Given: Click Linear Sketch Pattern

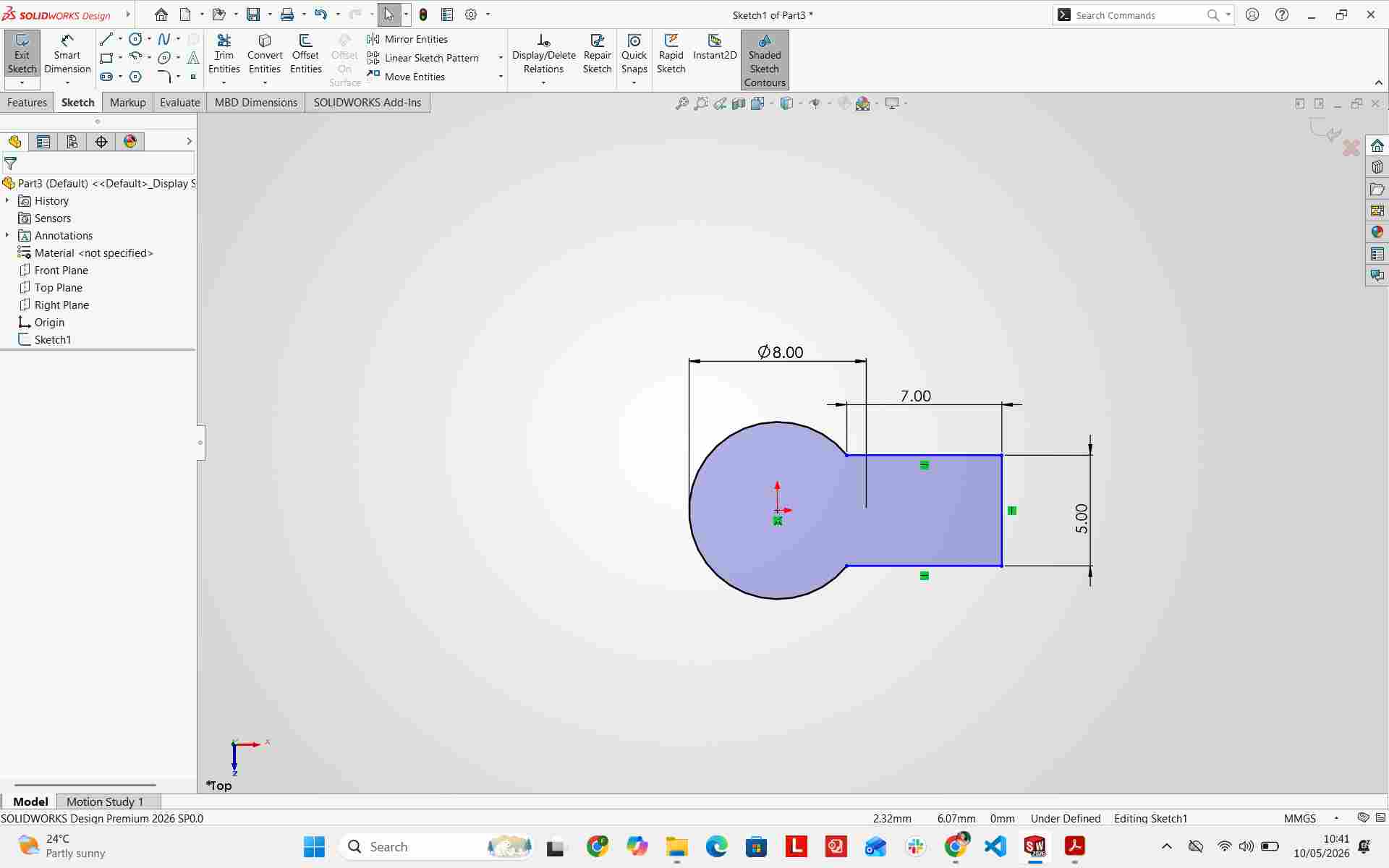Looking at the screenshot, I should click(x=423, y=58).
